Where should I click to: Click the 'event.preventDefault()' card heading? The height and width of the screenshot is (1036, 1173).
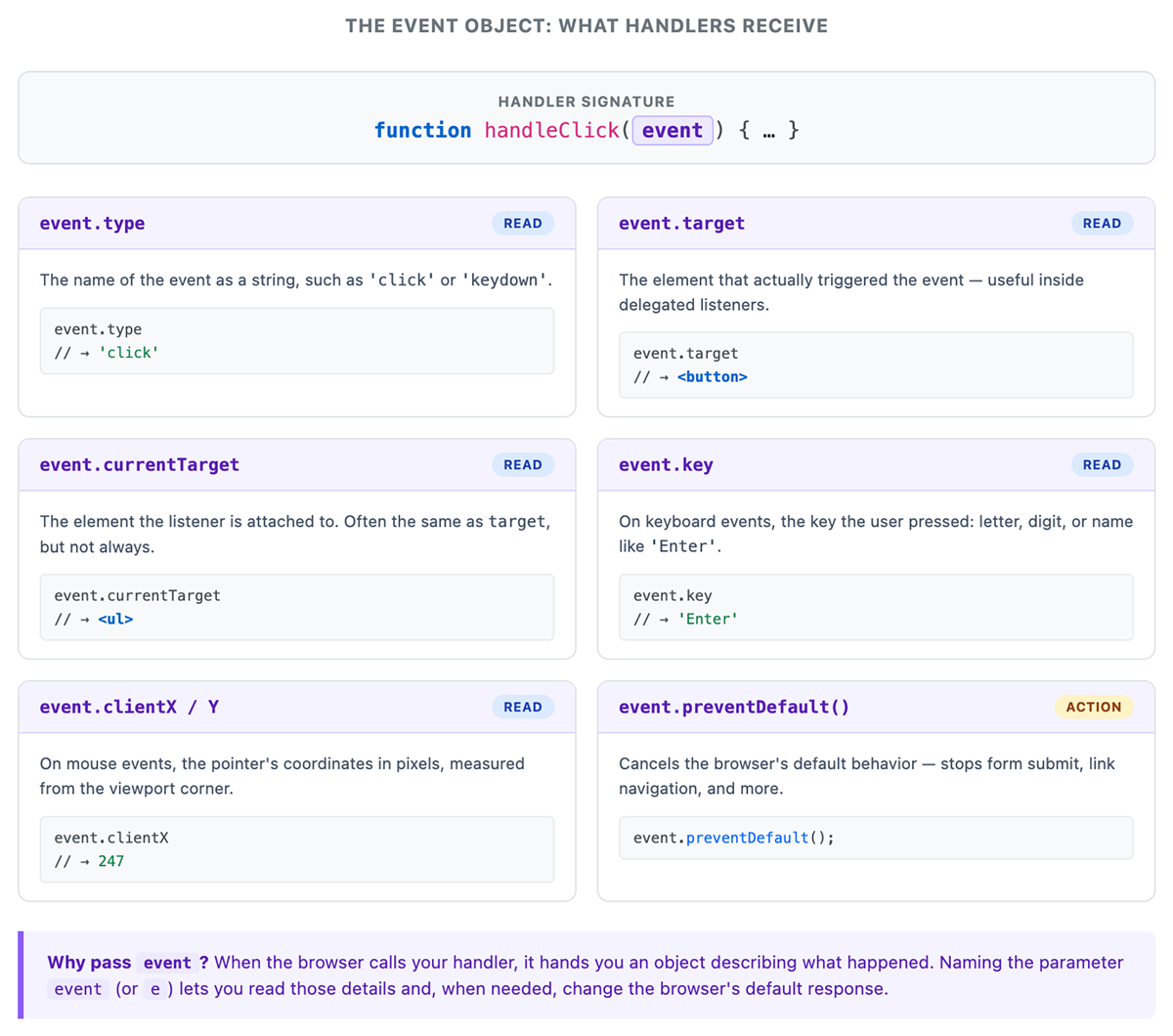pos(734,707)
